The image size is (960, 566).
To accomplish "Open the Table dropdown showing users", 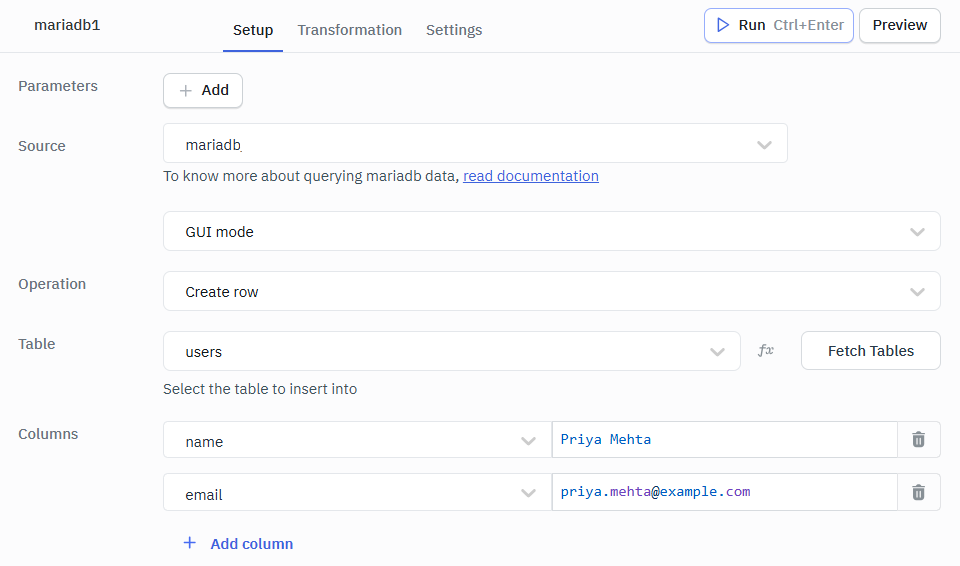I will [x=452, y=351].
